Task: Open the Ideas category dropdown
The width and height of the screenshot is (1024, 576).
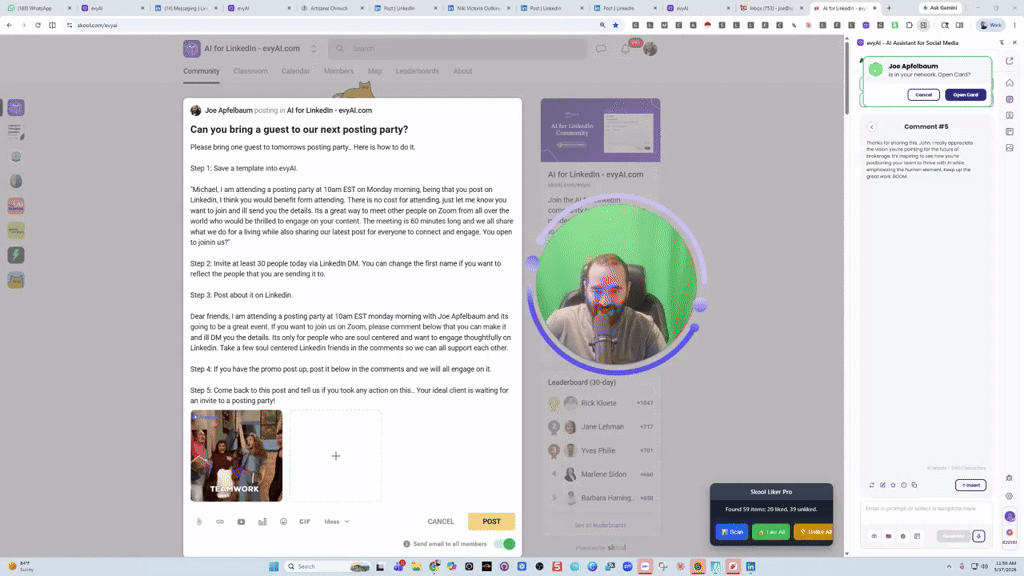Action: [x=336, y=522]
